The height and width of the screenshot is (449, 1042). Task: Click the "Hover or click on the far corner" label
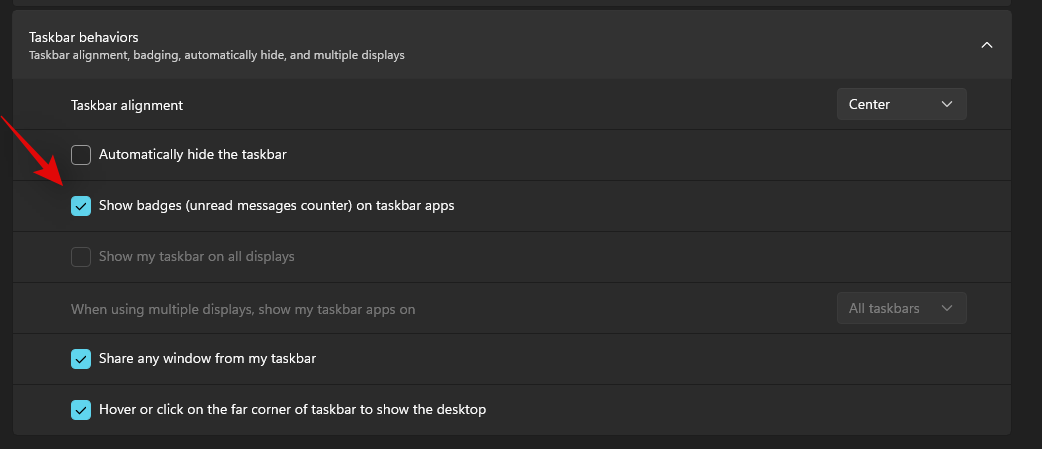[x=292, y=410]
